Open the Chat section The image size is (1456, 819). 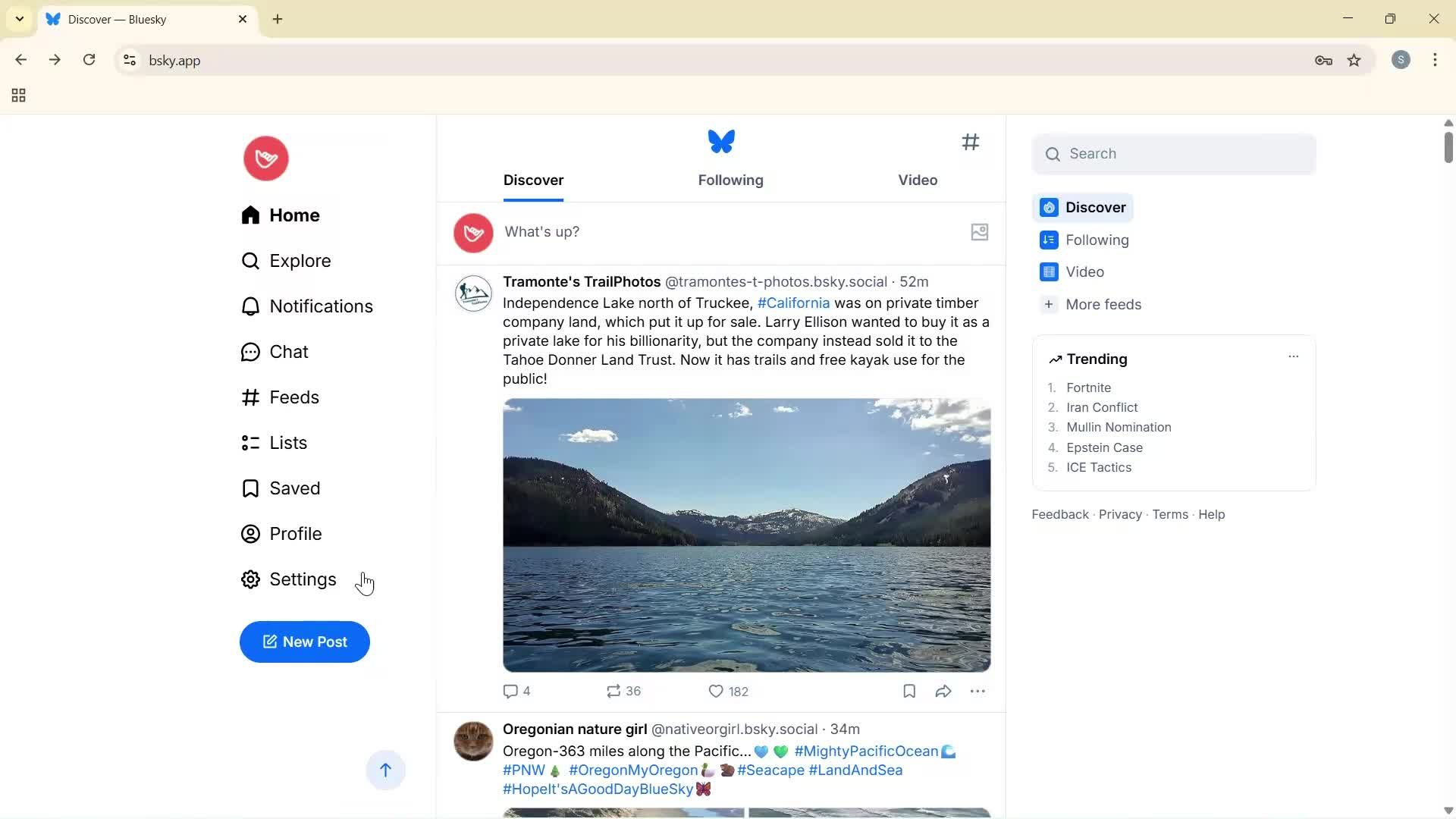click(x=289, y=351)
